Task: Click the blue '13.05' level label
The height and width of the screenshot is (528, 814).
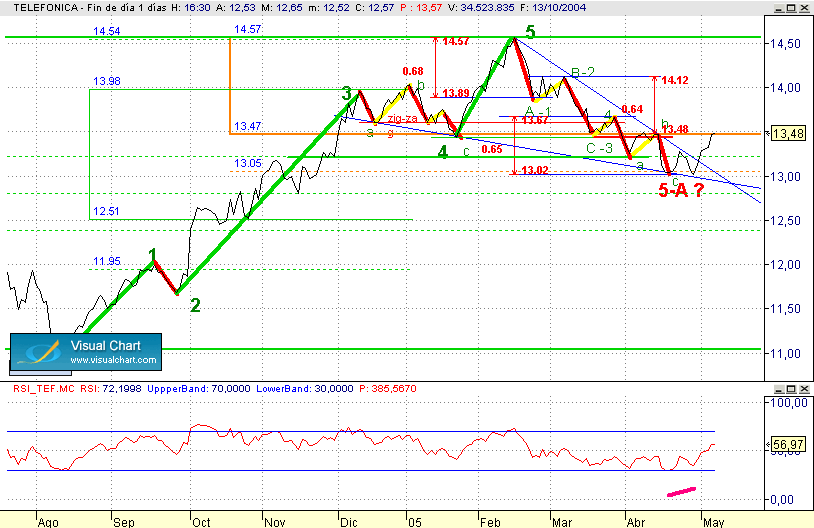Action: pyautogui.click(x=248, y=163)
